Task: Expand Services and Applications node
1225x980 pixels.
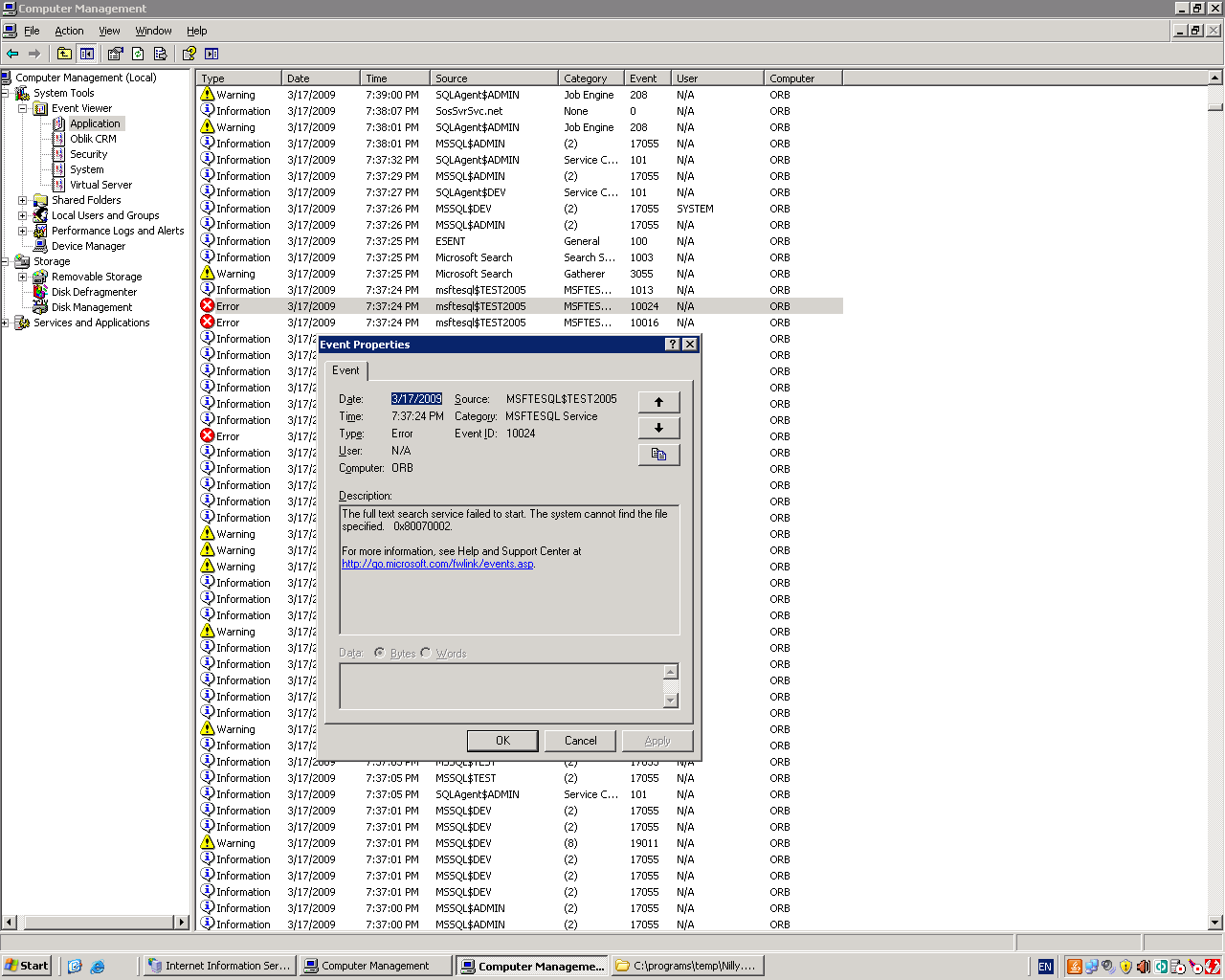Action: coord(5,323)
